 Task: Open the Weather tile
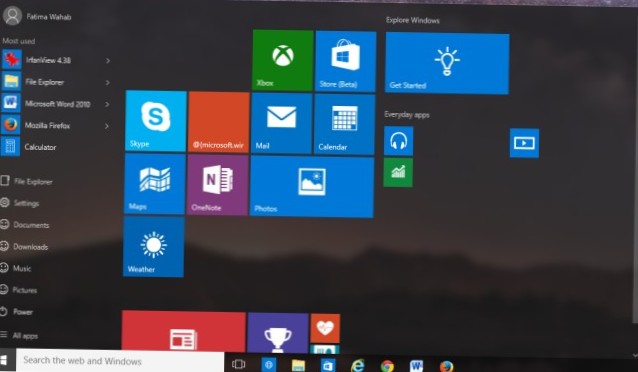click(153, 247)
